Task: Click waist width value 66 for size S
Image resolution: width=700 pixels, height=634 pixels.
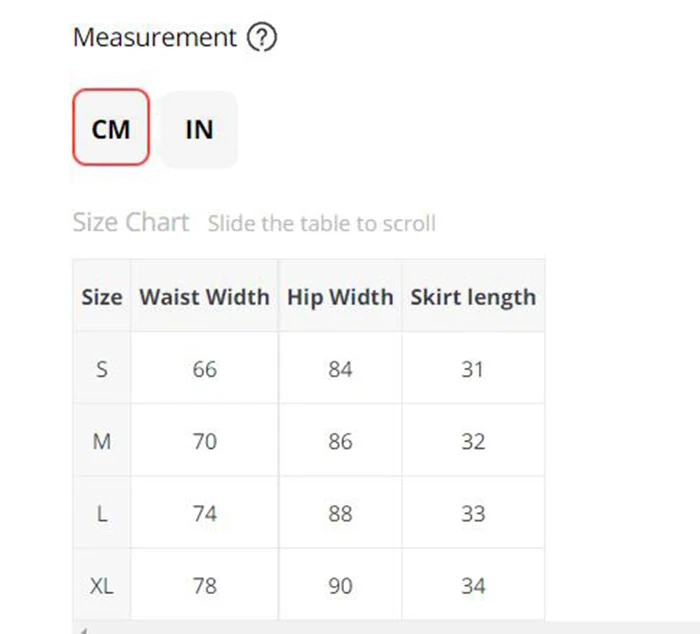Action: pos(204,369)
